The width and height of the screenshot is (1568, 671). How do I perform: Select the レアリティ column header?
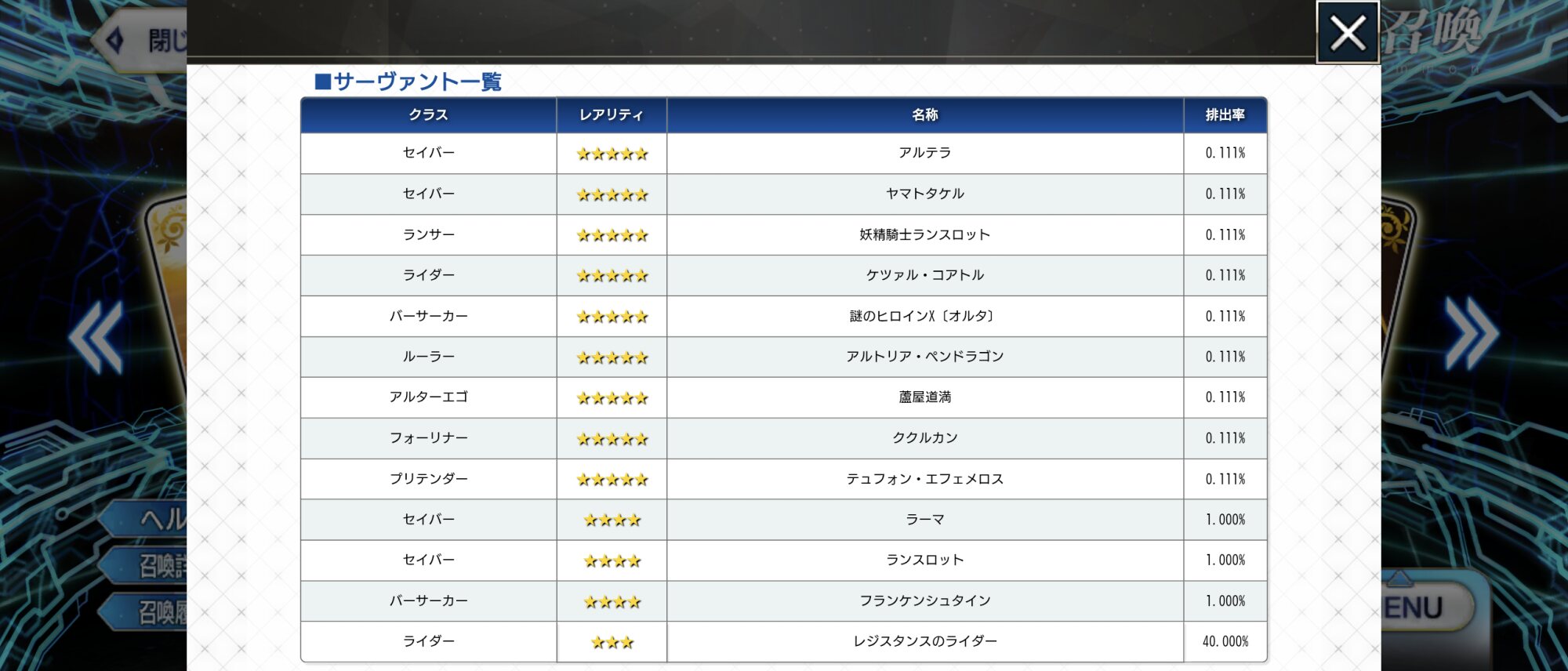(612, 115)
